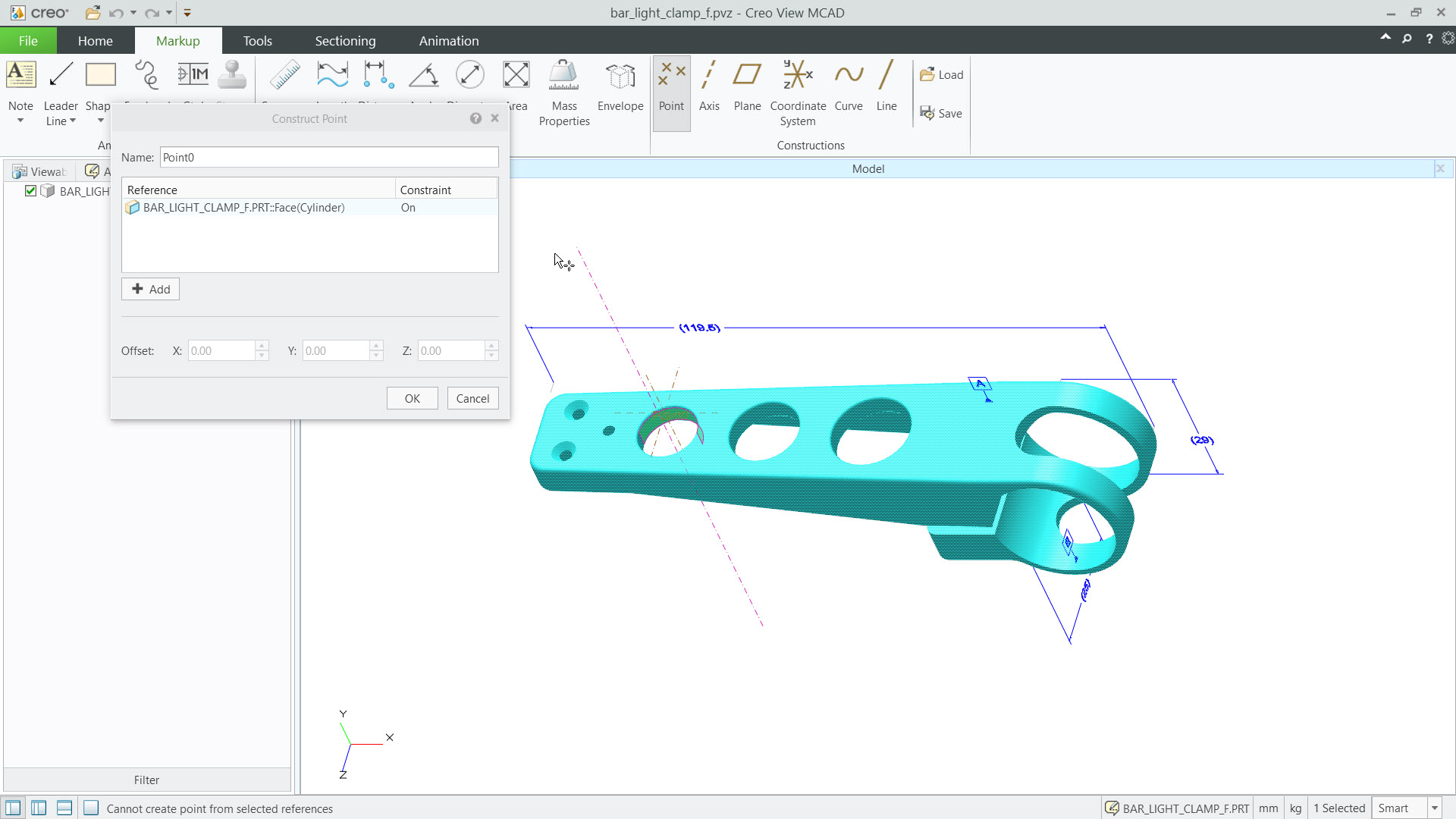Switch to vertical split layout in status bar
This screenshot has height=819, width=1456.
pos(39,808)
